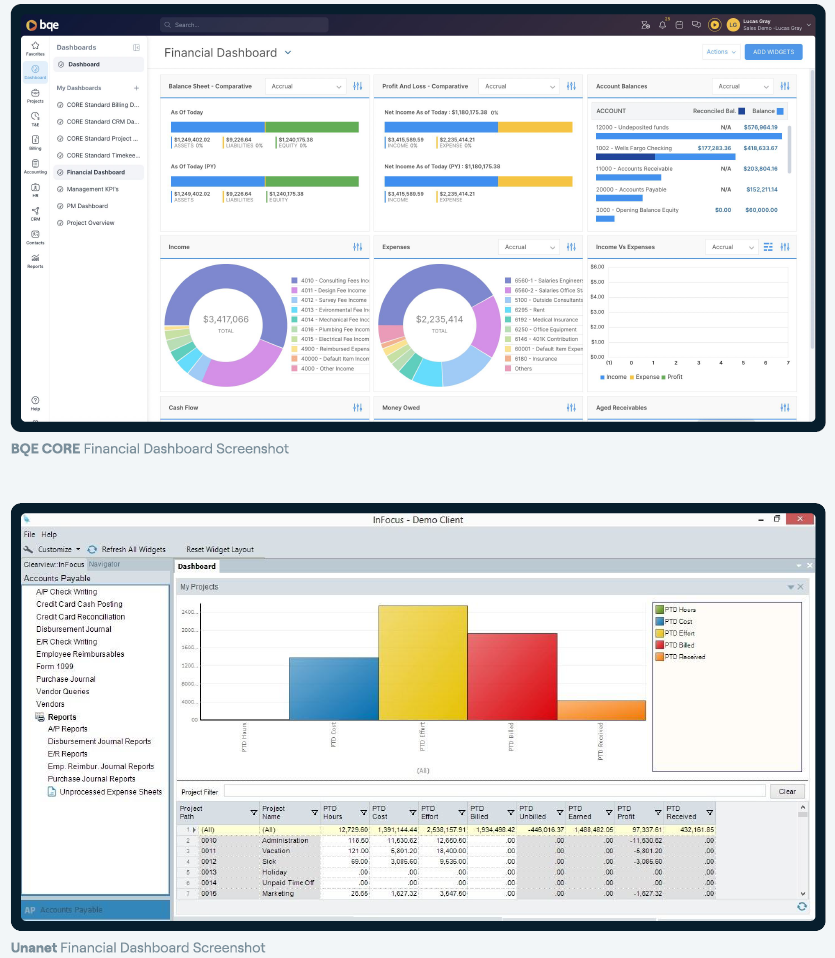The width and height of the screenshot is (835, 958).
Task: Open Balance Sheet widget settings sliders icon
Action: (x=357, y=86)
